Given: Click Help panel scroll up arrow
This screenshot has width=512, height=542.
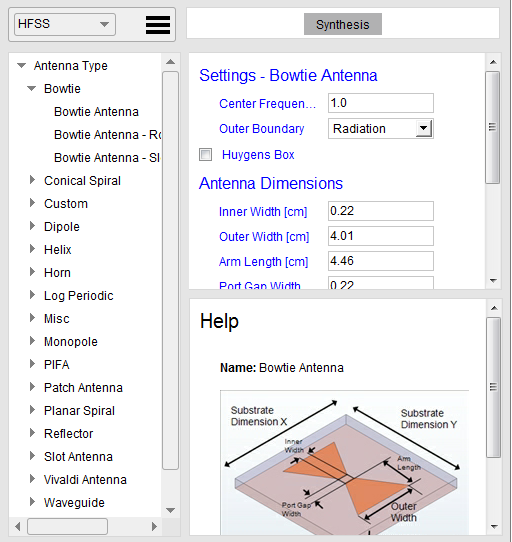Looking at the screenshot, I should (x=494, y=308).
